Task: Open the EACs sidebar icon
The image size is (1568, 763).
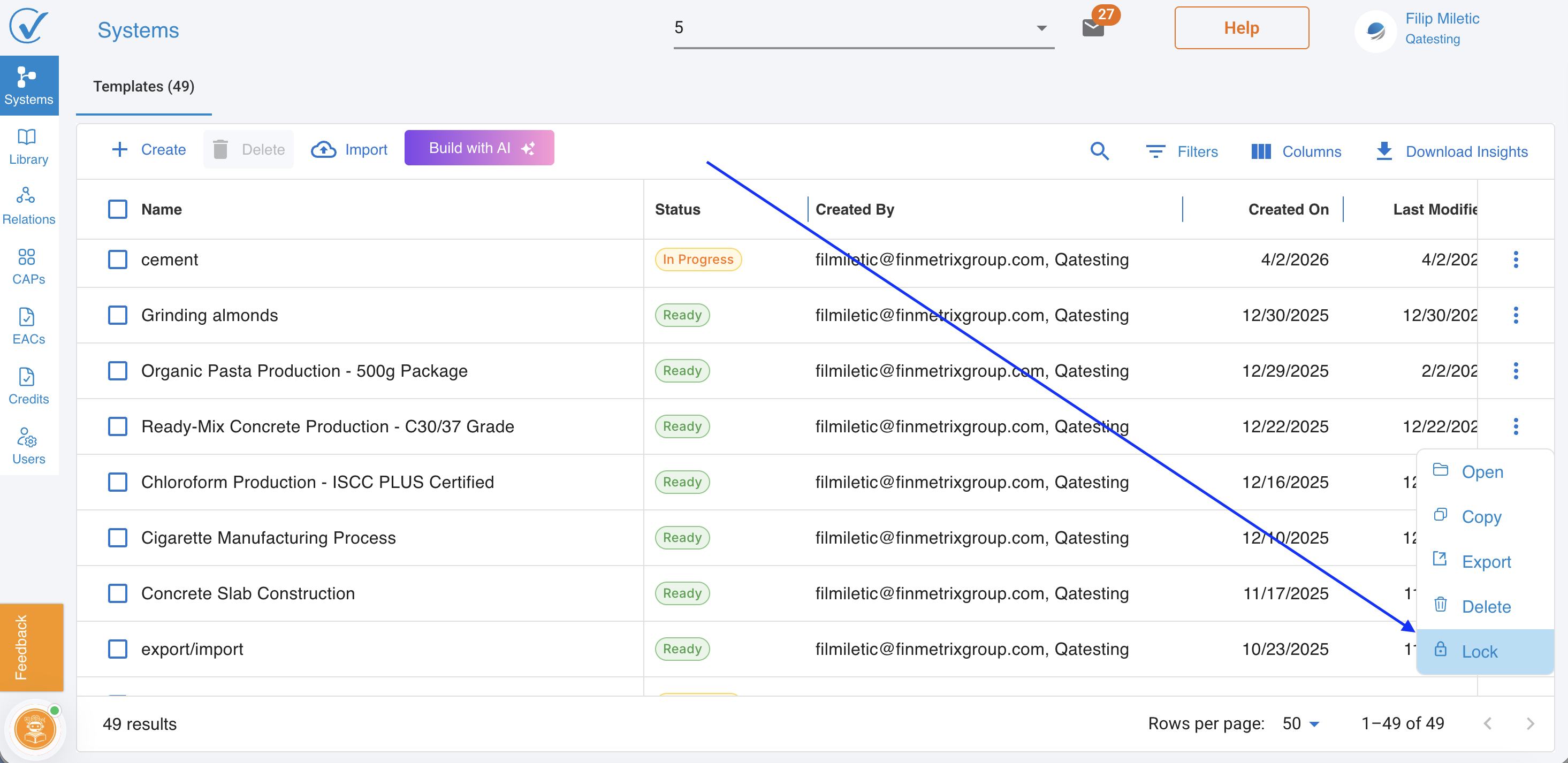Action: [x=27, y=325]
